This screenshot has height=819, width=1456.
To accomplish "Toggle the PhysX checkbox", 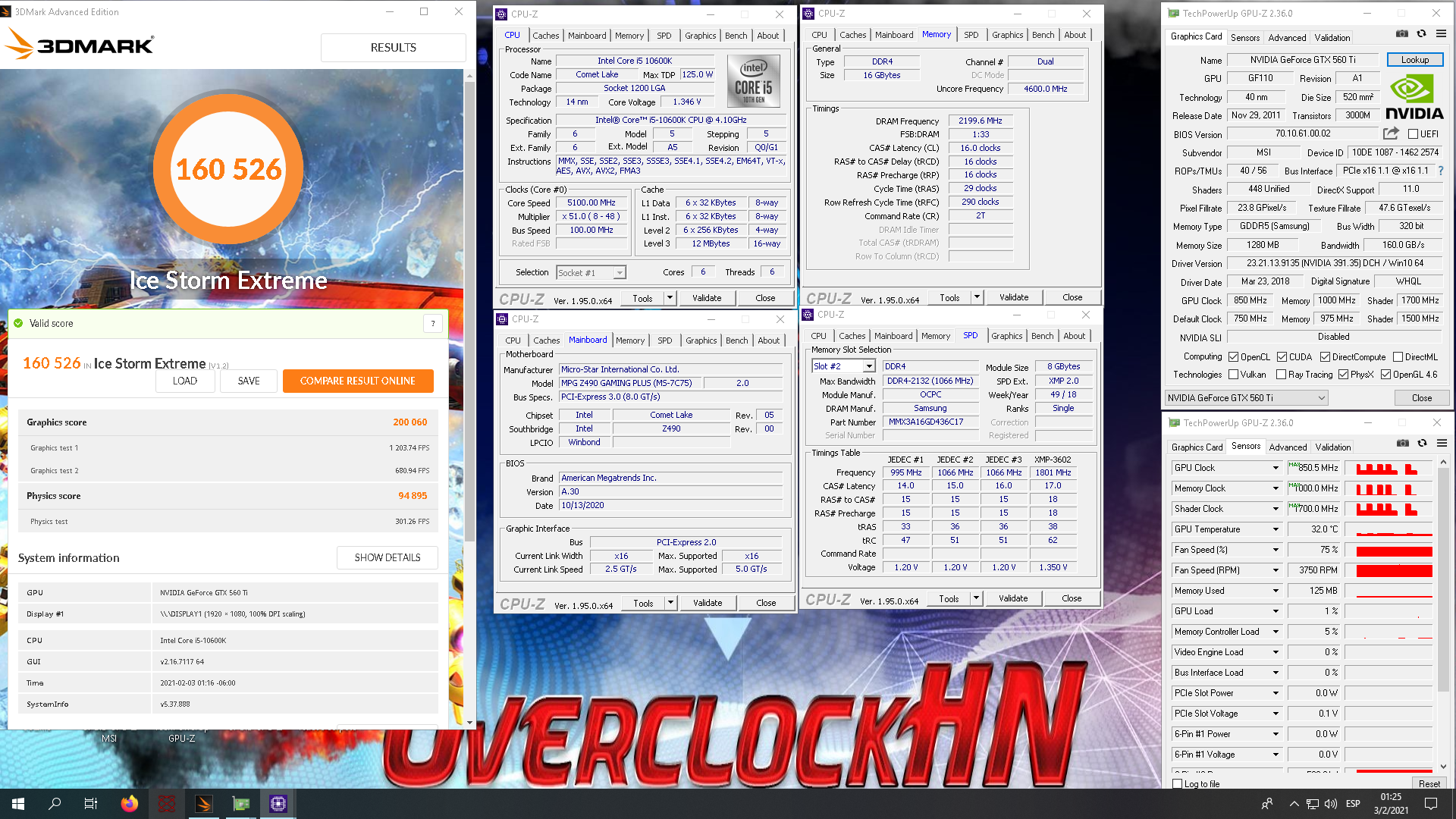I will click(1344, 375).
